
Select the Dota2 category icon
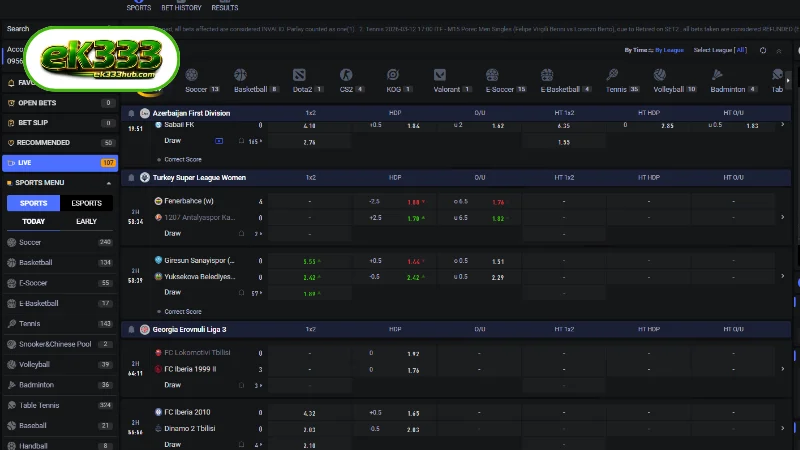point(299,76)
